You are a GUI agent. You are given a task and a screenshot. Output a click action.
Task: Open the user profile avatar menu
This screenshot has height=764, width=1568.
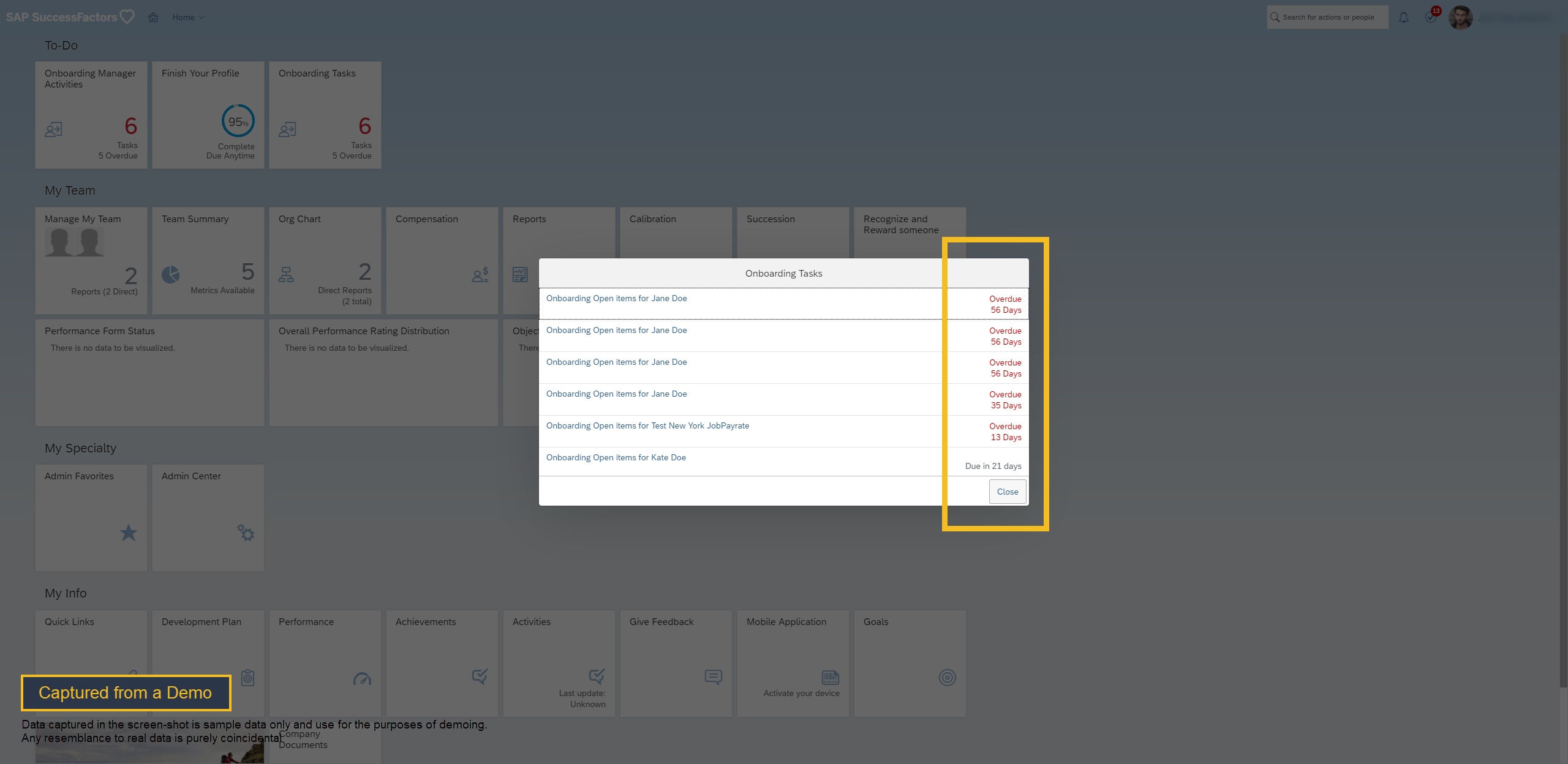tap(1461, 17)
